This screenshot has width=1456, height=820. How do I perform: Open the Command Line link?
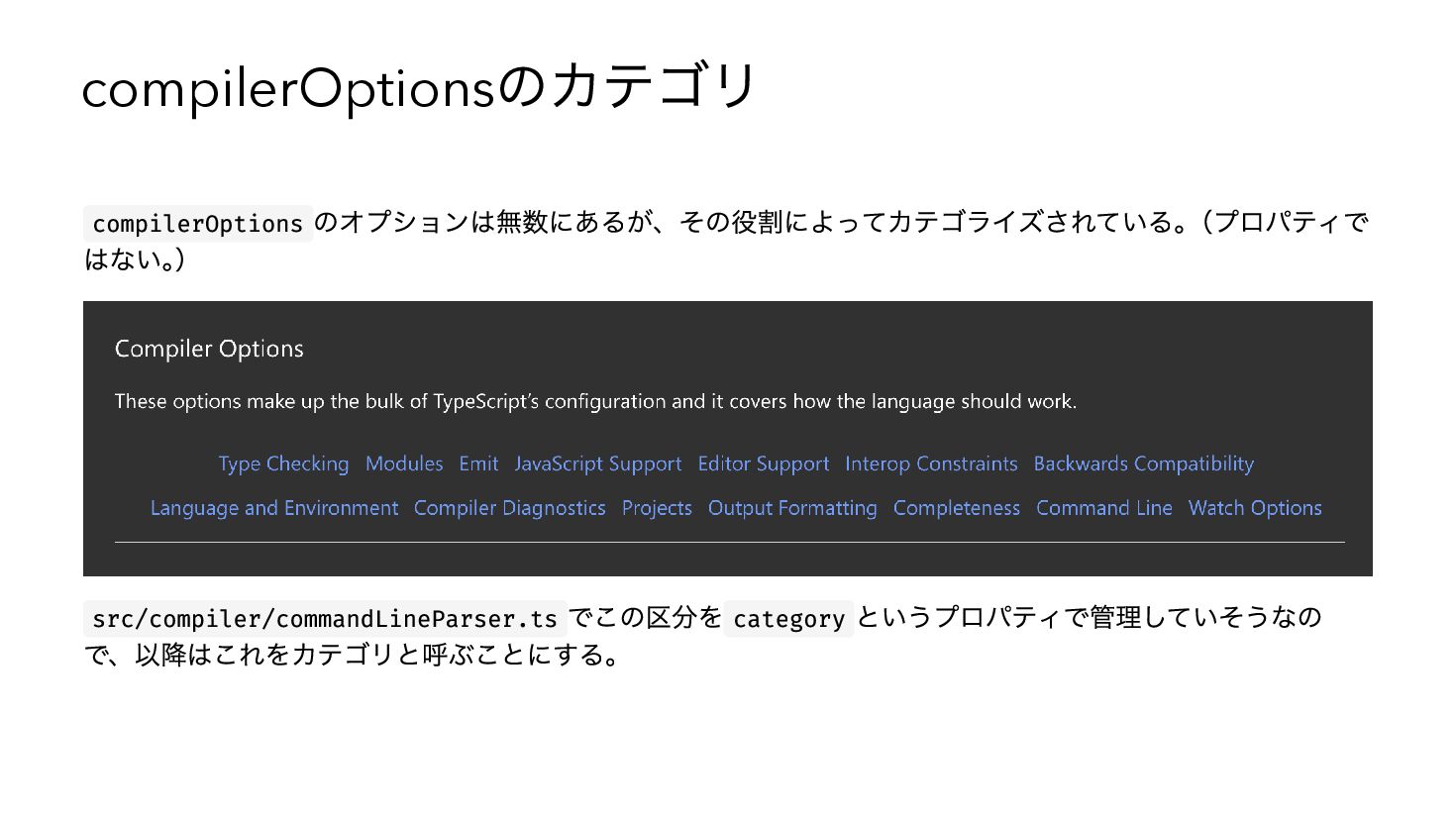[x=1104, y=508]
